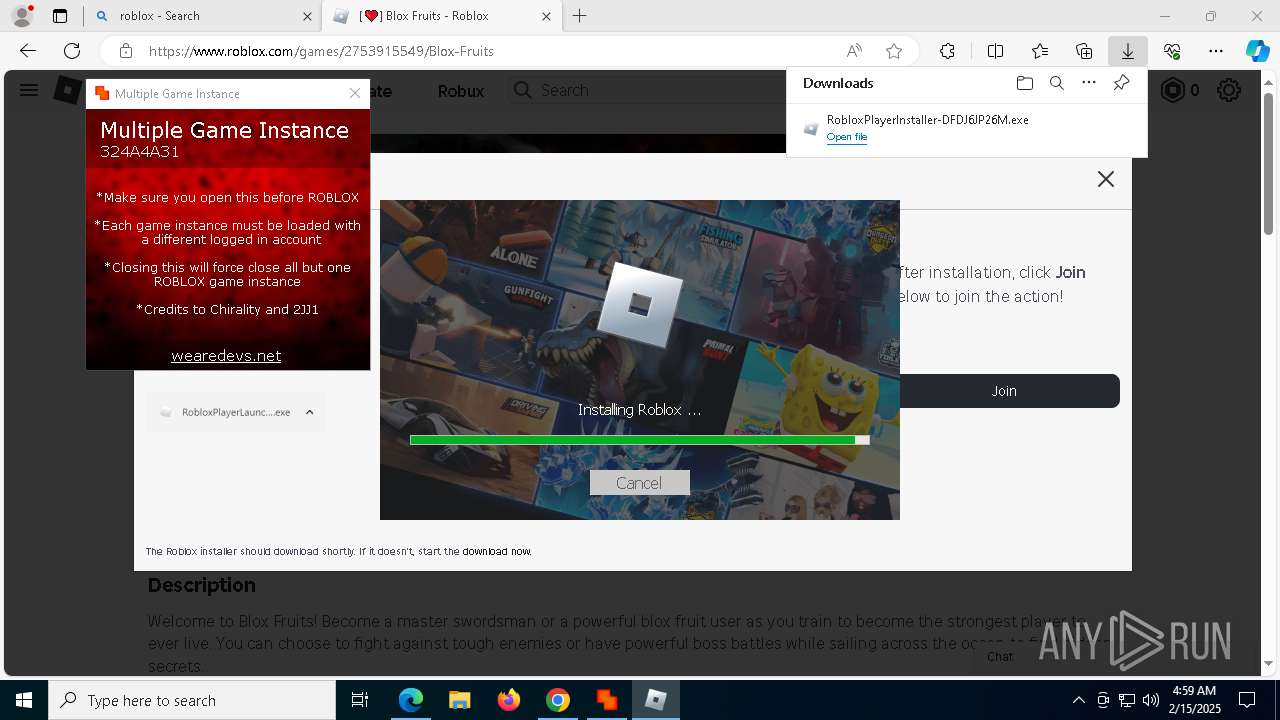Open the clock and calendar
Screen dimensions: 1280x720
1193,700
